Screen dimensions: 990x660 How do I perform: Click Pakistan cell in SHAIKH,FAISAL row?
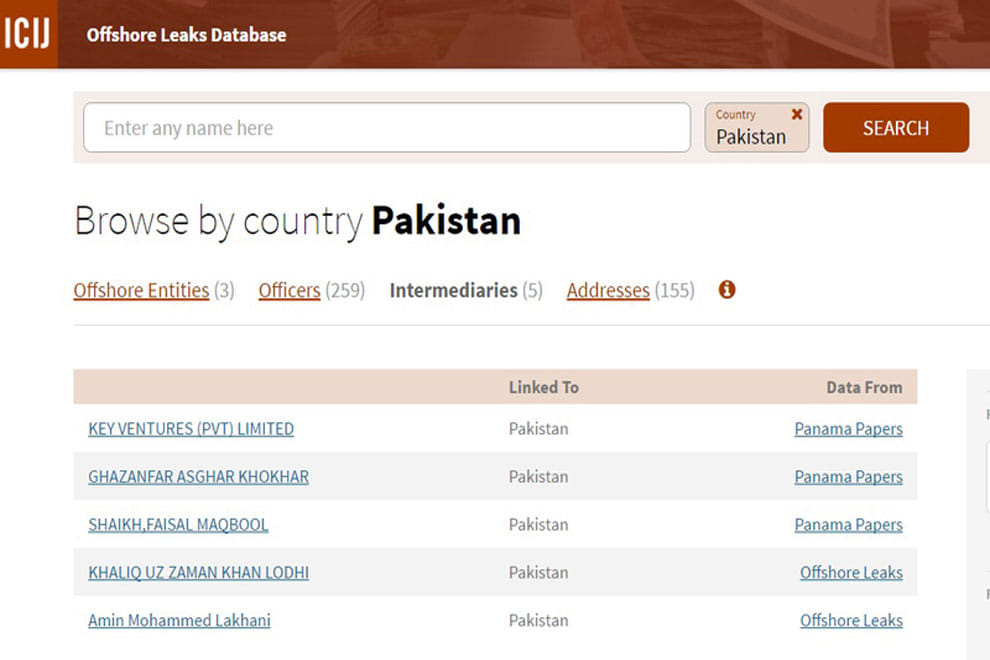pos(539,525)
